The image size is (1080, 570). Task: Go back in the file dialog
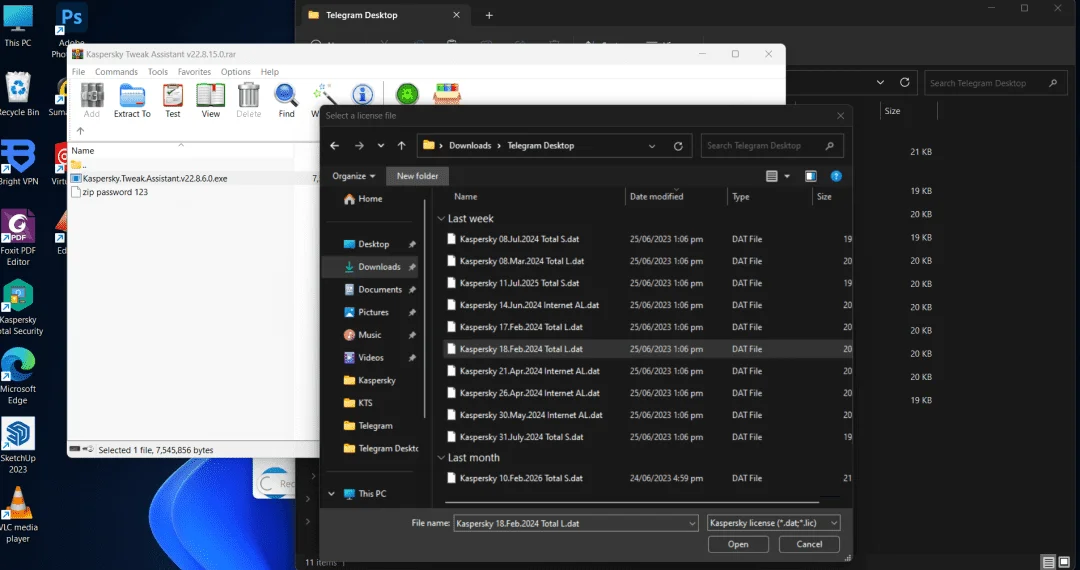click(335, 146)
